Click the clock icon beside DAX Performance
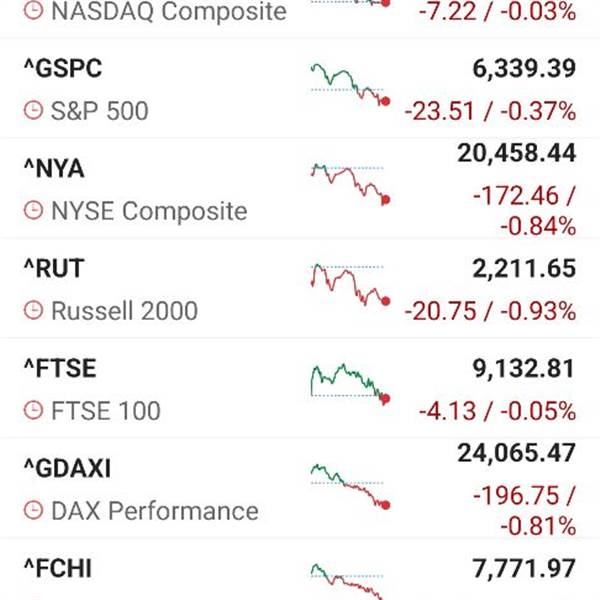Screen dimensions: 600x600 pyautogui.click(x=33, y=510)
